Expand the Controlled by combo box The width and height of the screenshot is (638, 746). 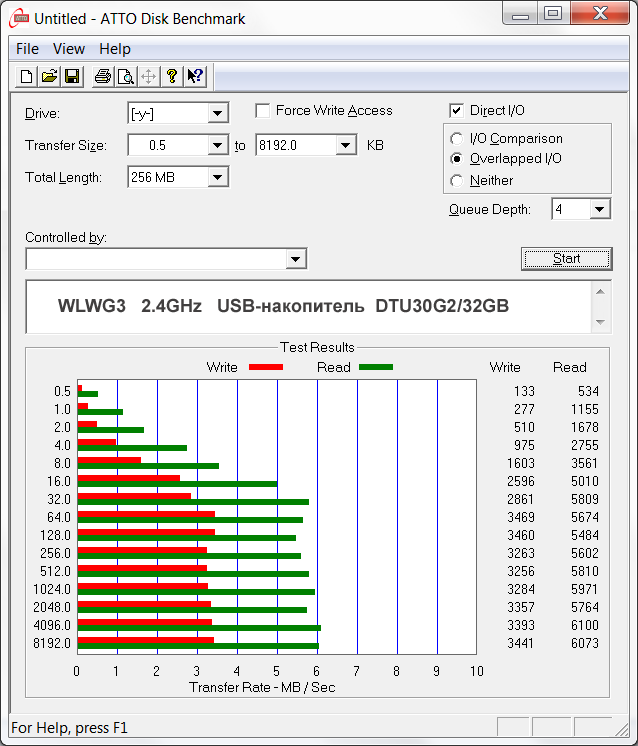click(x=295, y=260)
